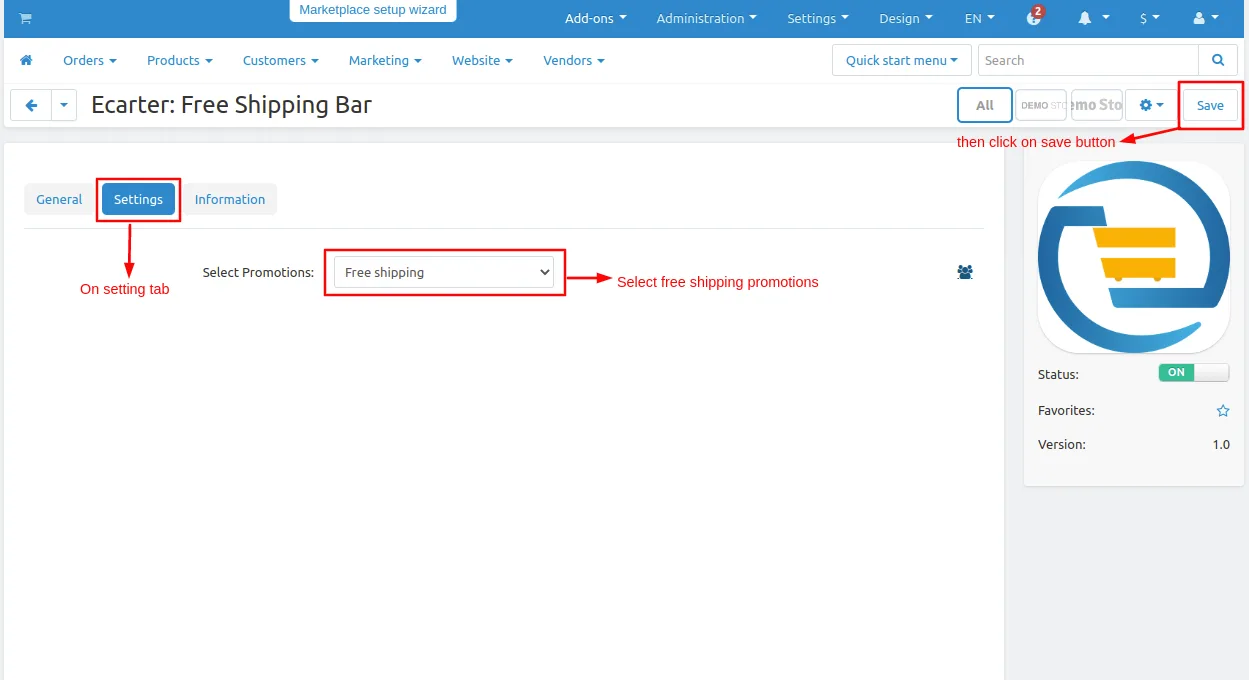Image resolution: width=1249 pixels, height=680 pixels.
Task: Open the Orders menu
Action: [90, 60]
